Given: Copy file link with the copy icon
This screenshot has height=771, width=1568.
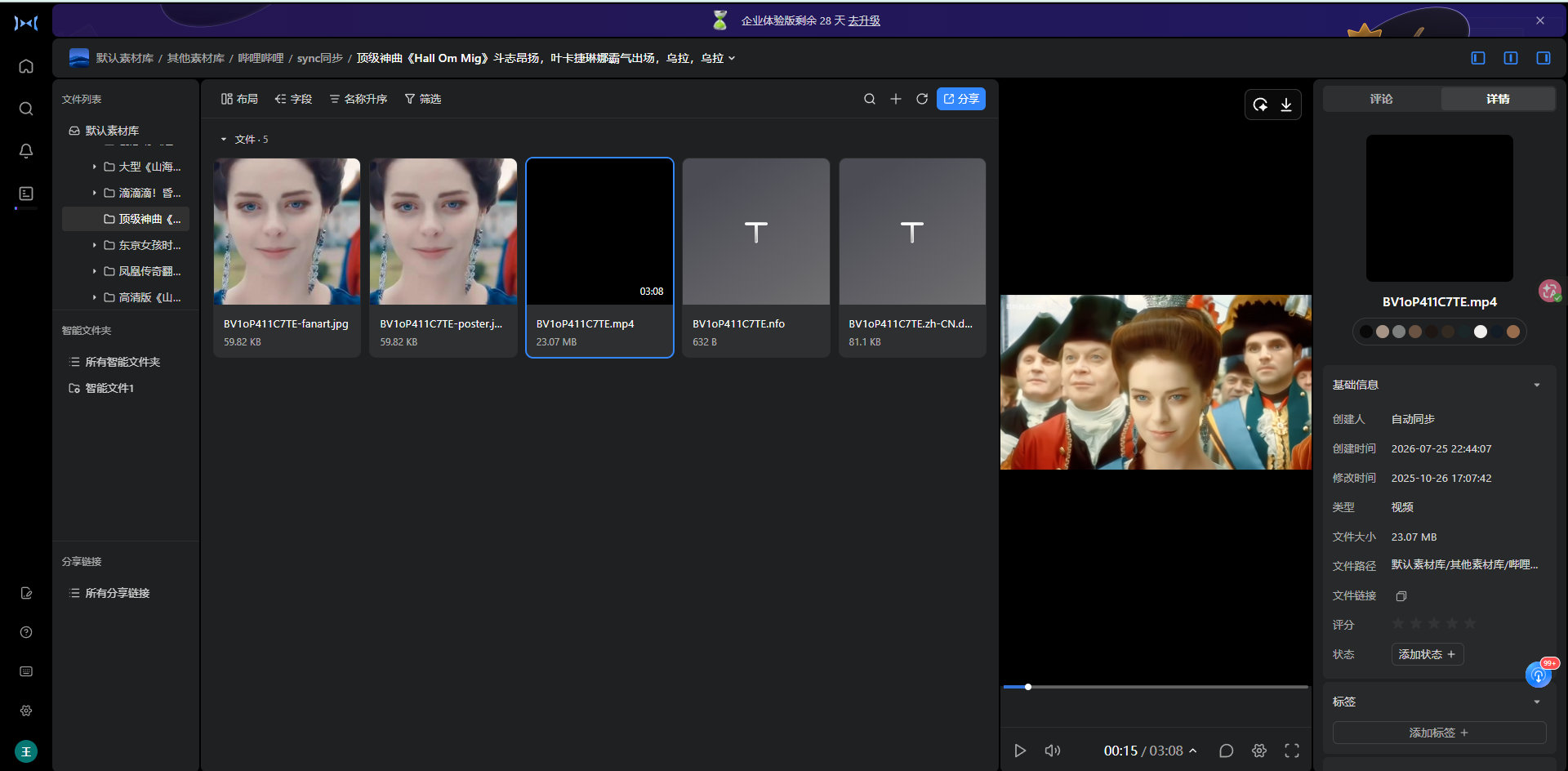Looking at the screenshot, I should [x=1401, y=596].
